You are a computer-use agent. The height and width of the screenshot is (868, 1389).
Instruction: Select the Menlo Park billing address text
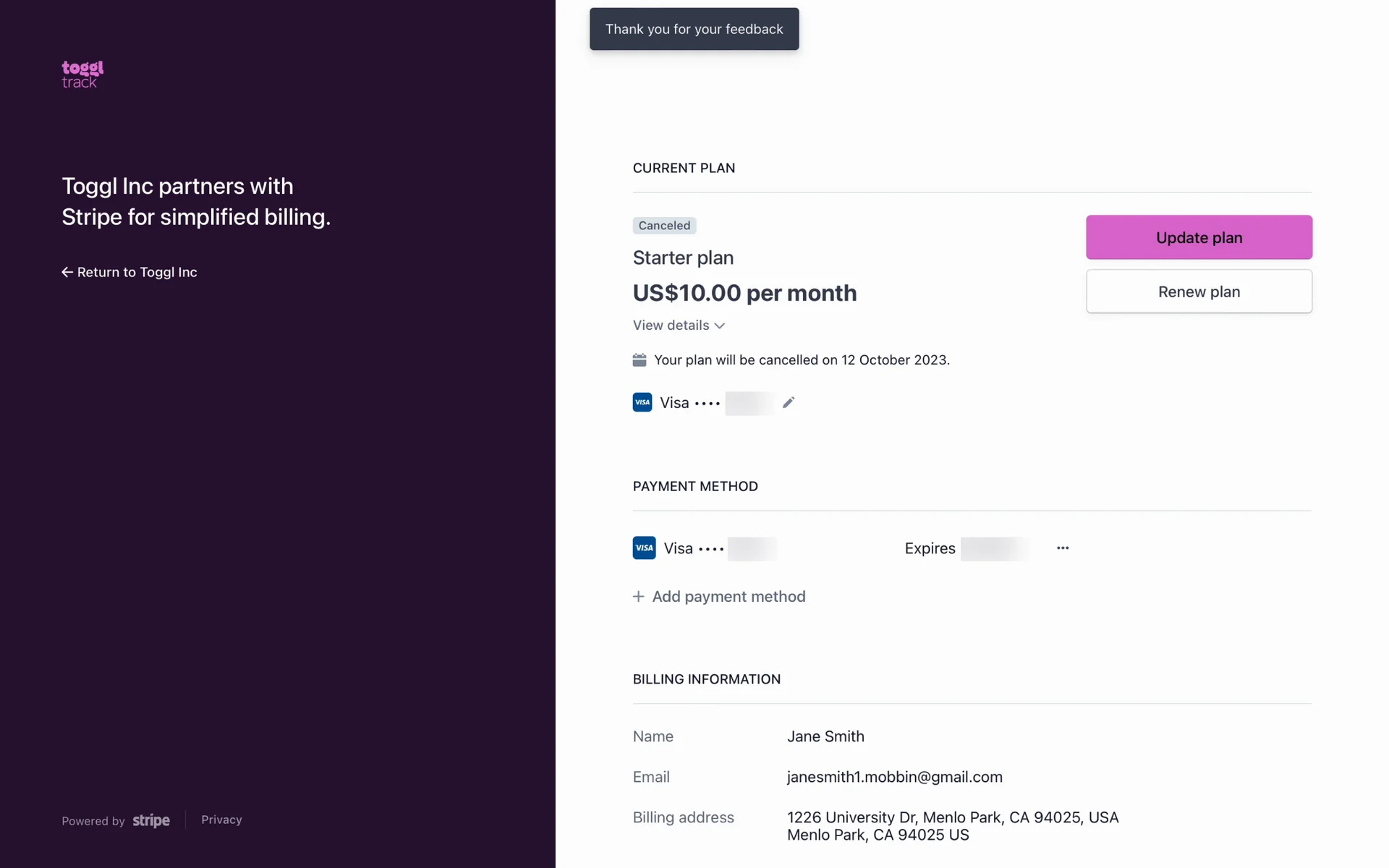tap(952, 826)
